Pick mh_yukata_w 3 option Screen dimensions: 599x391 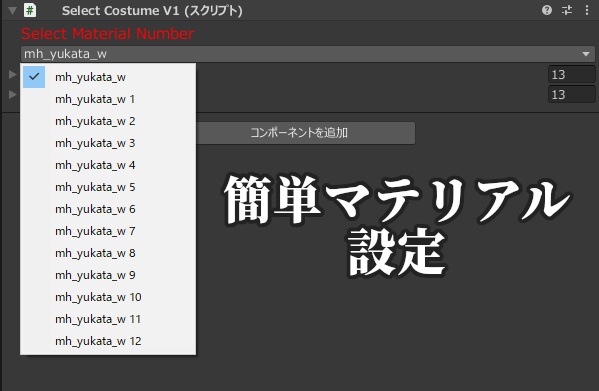[108, 143]
